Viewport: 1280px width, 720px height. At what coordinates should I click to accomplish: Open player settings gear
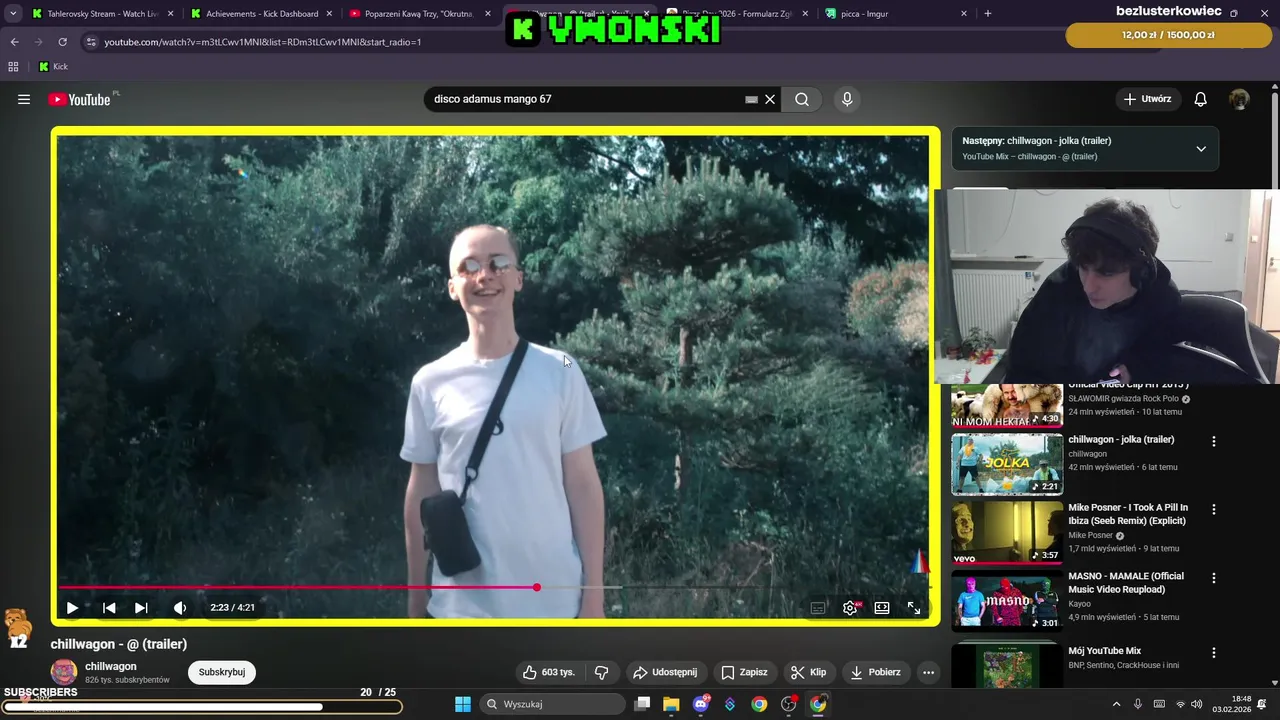850,607
